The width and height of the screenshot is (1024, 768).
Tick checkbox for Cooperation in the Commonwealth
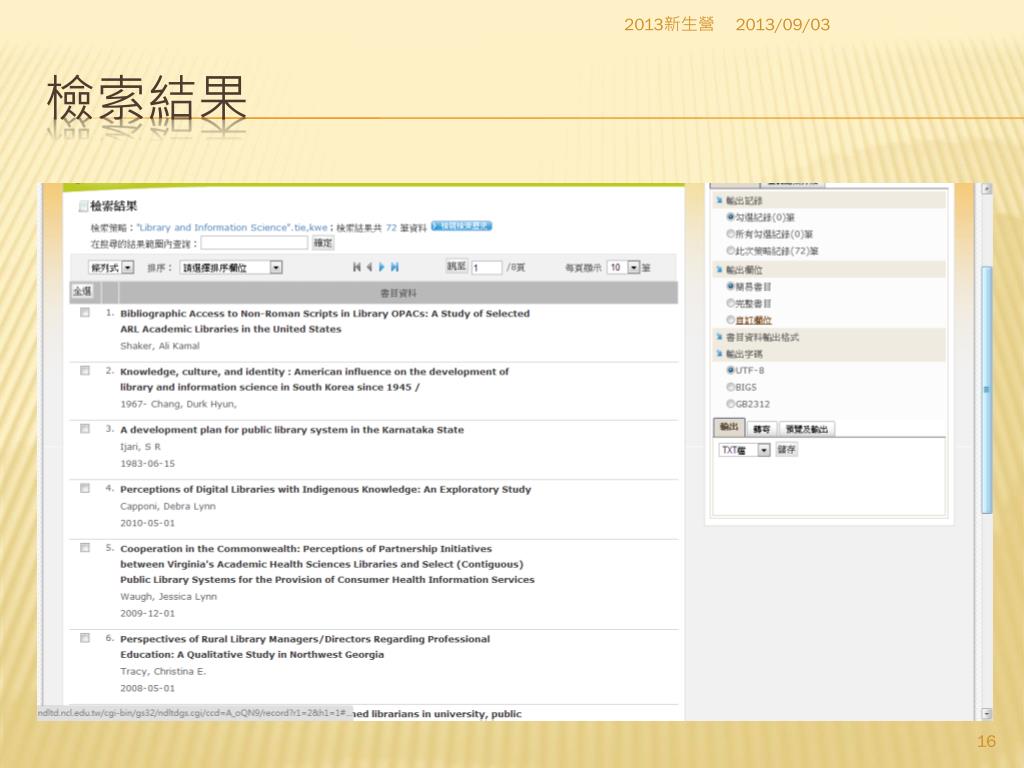click(85, 548)
